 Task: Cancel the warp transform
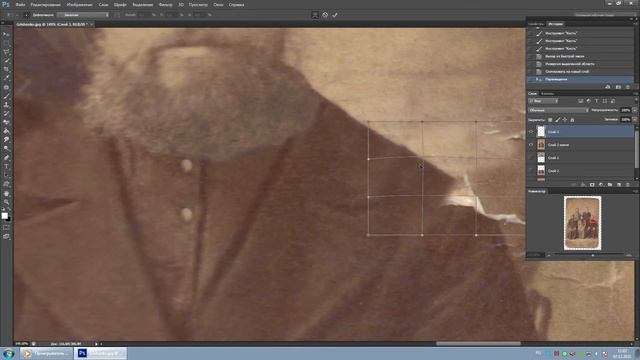[x=325, y=15]
